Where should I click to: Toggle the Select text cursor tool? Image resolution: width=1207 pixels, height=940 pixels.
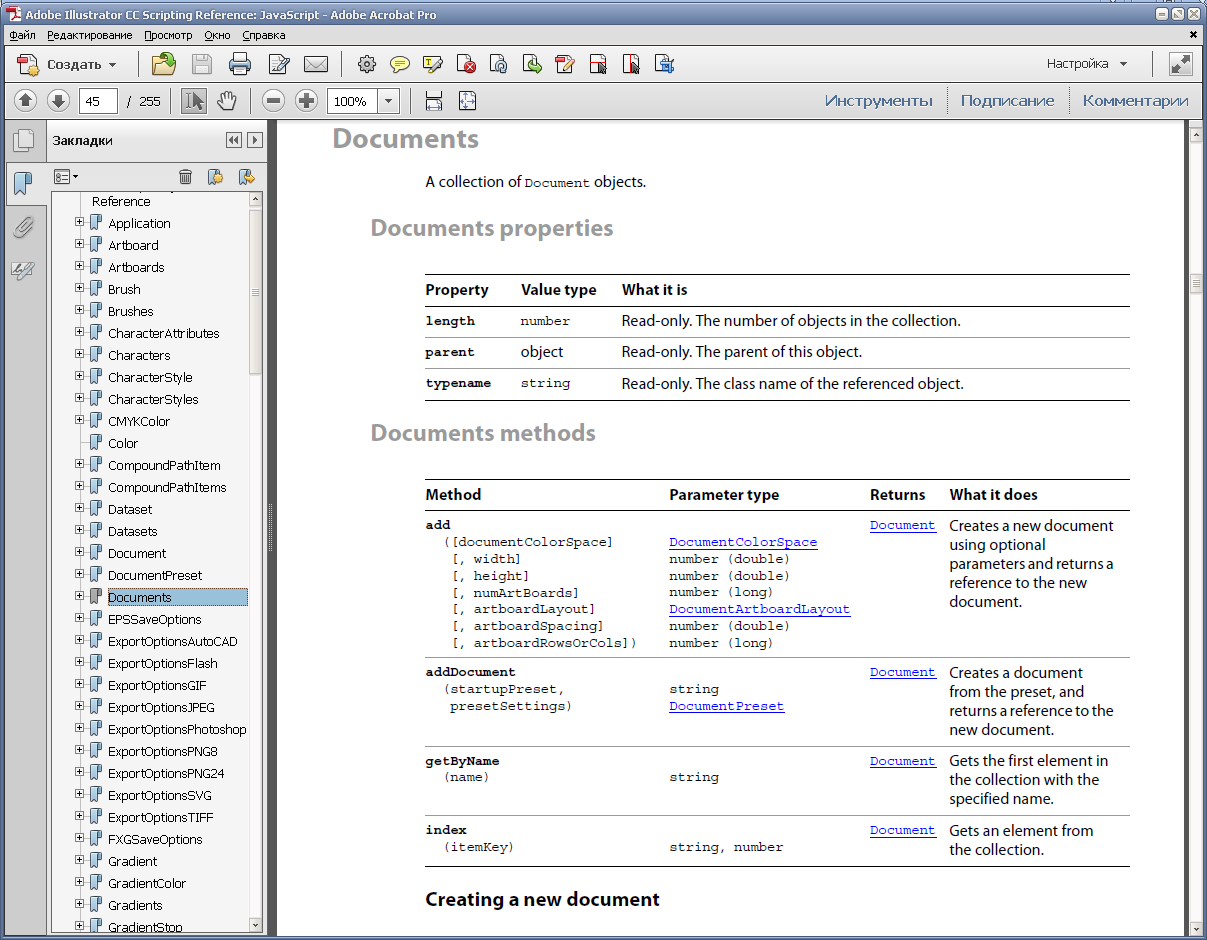194,101
